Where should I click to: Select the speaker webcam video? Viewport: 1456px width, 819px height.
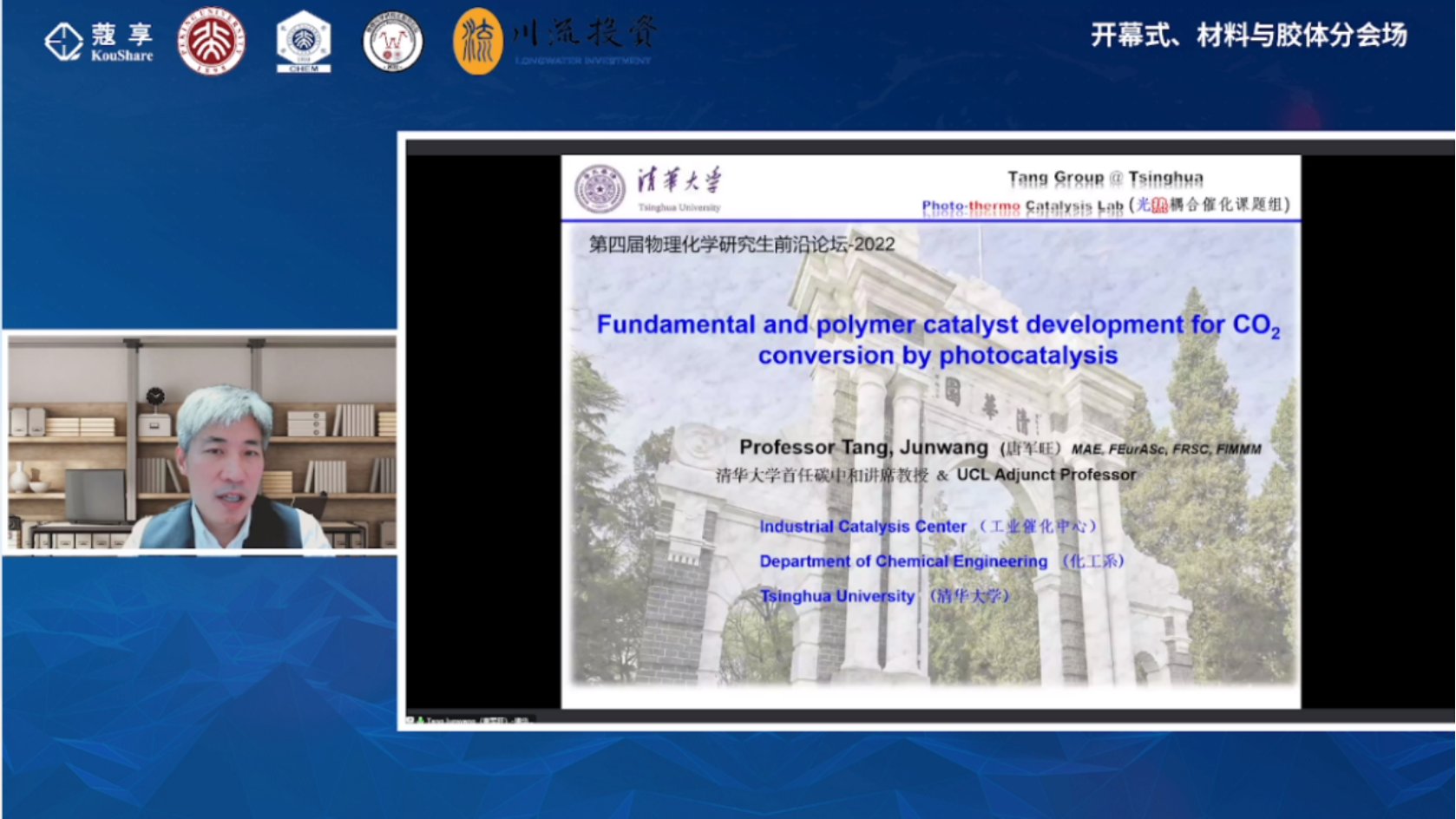point(201,442)
